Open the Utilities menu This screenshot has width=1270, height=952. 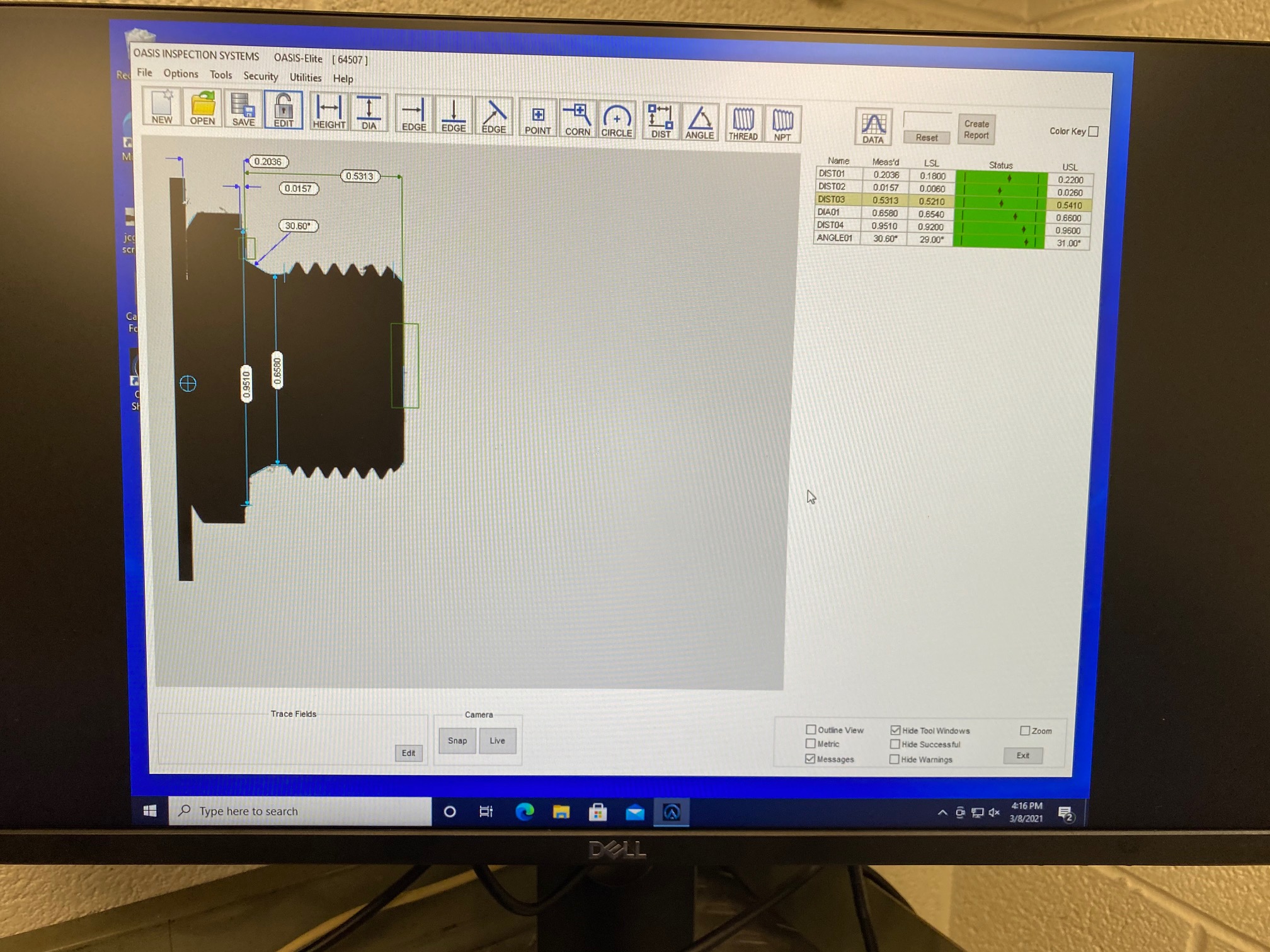click(306, 77)
